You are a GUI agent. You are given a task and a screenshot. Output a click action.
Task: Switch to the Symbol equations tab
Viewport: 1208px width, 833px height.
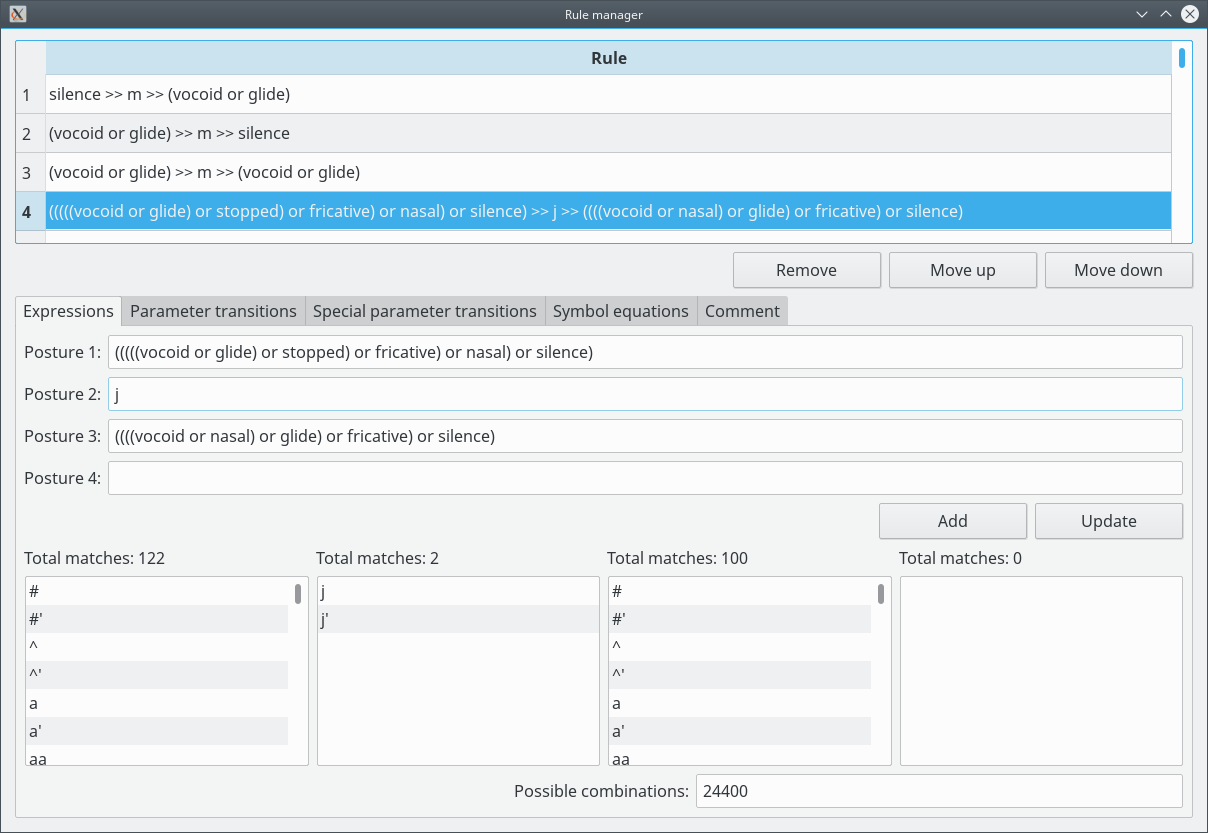tap(621, 311)
